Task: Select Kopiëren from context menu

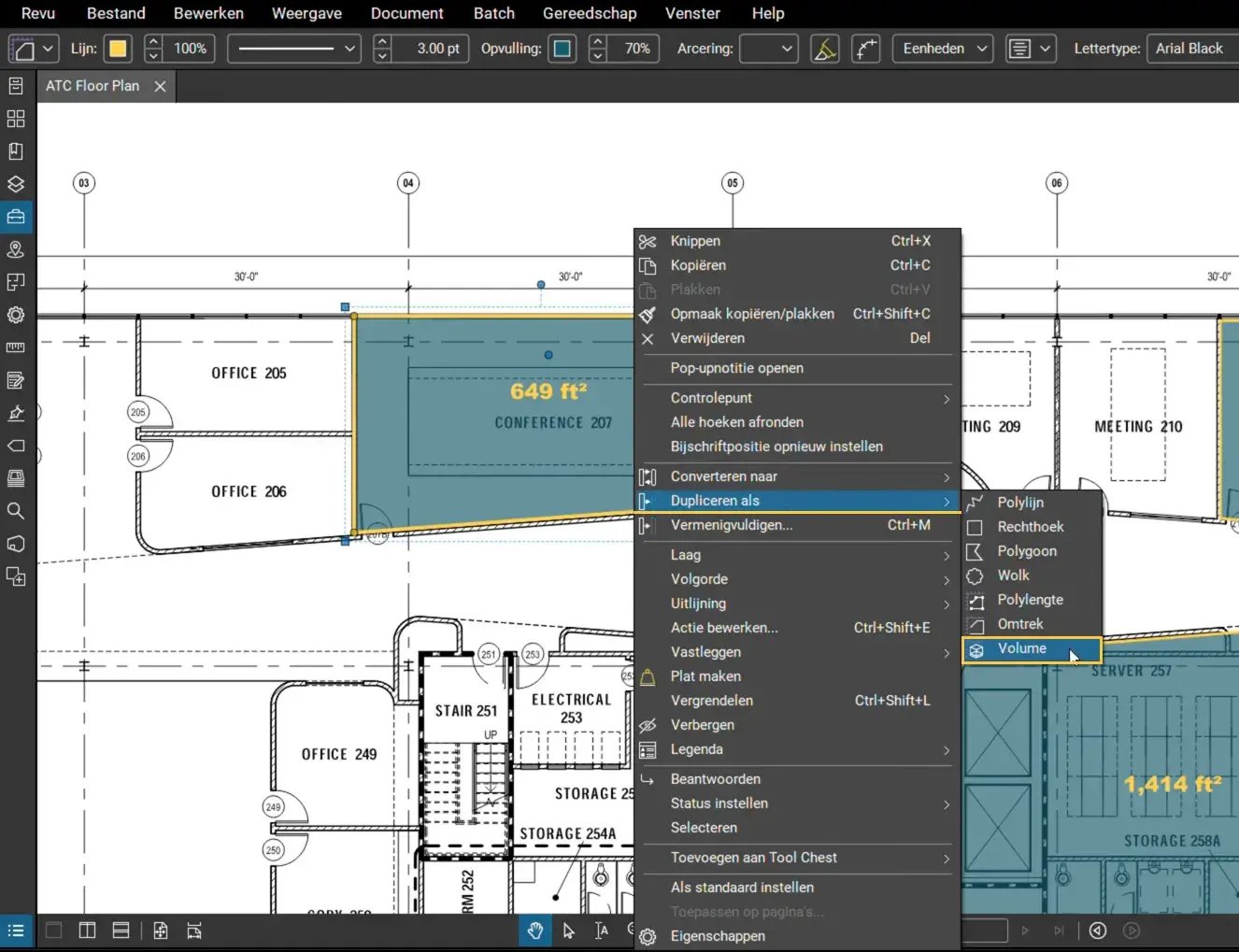Action: (x=797, y=265)
